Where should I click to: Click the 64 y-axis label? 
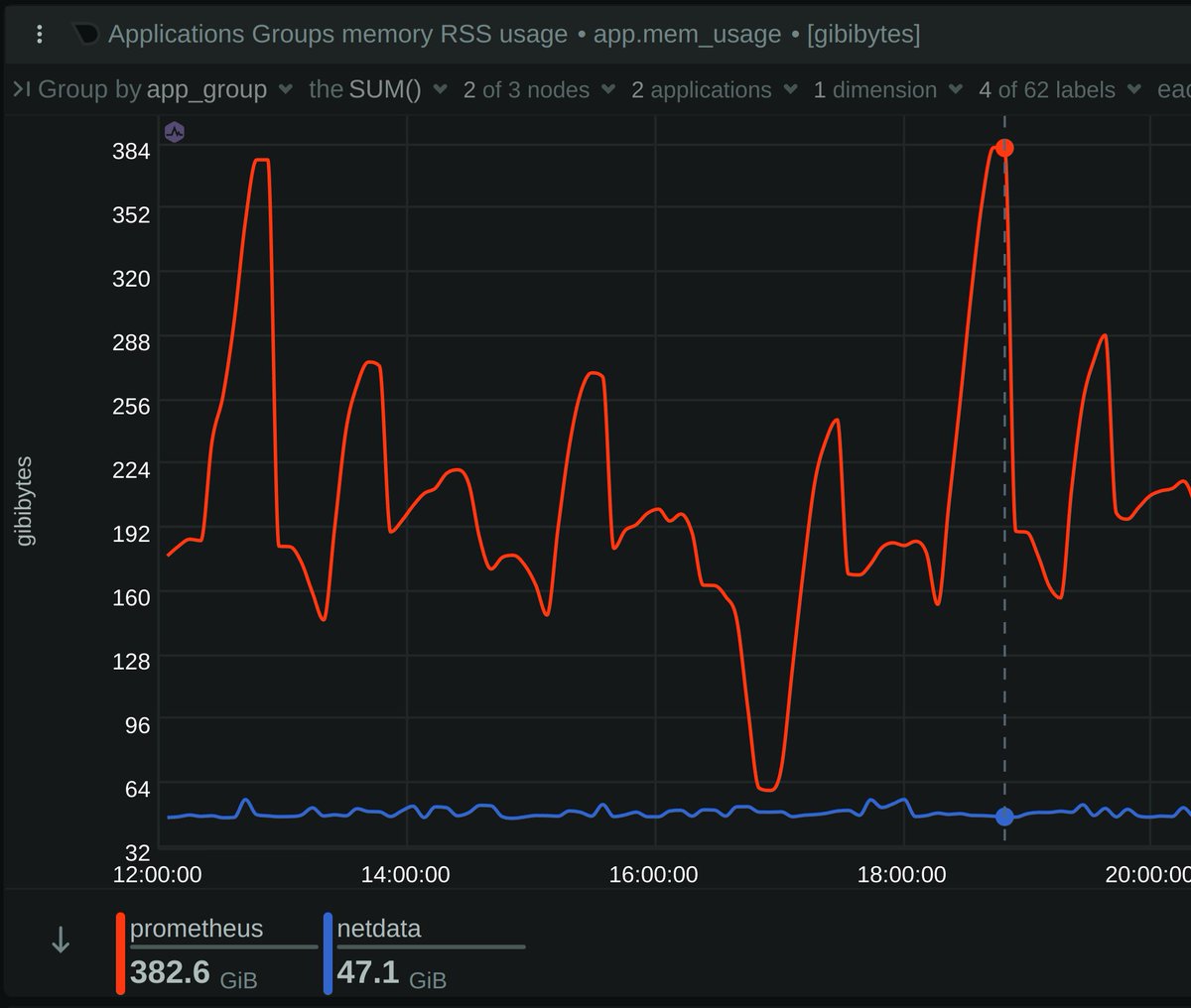coord(137,789)
